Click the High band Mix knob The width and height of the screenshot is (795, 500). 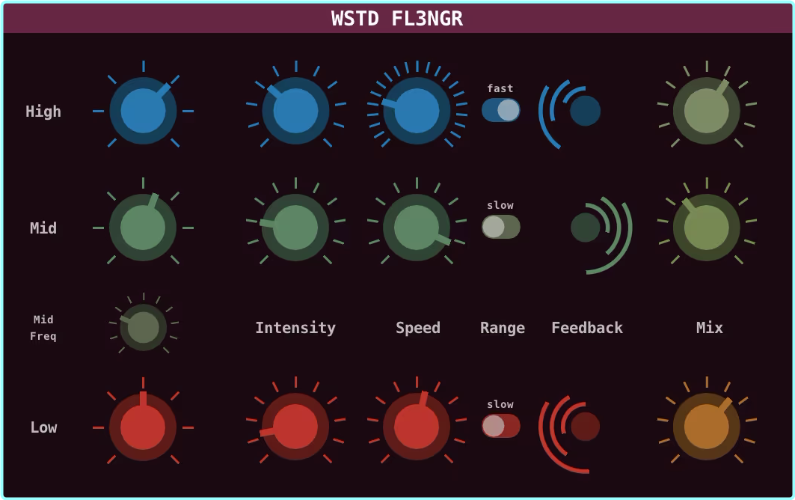pos(707,111)
